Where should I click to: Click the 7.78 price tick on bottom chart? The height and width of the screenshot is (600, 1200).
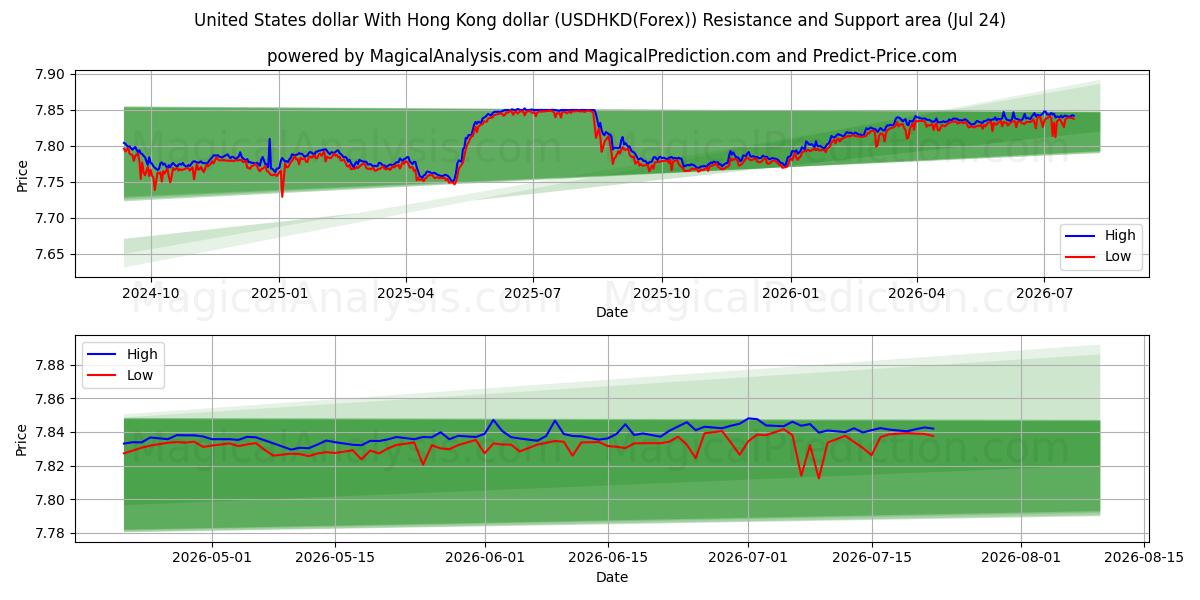50,533
